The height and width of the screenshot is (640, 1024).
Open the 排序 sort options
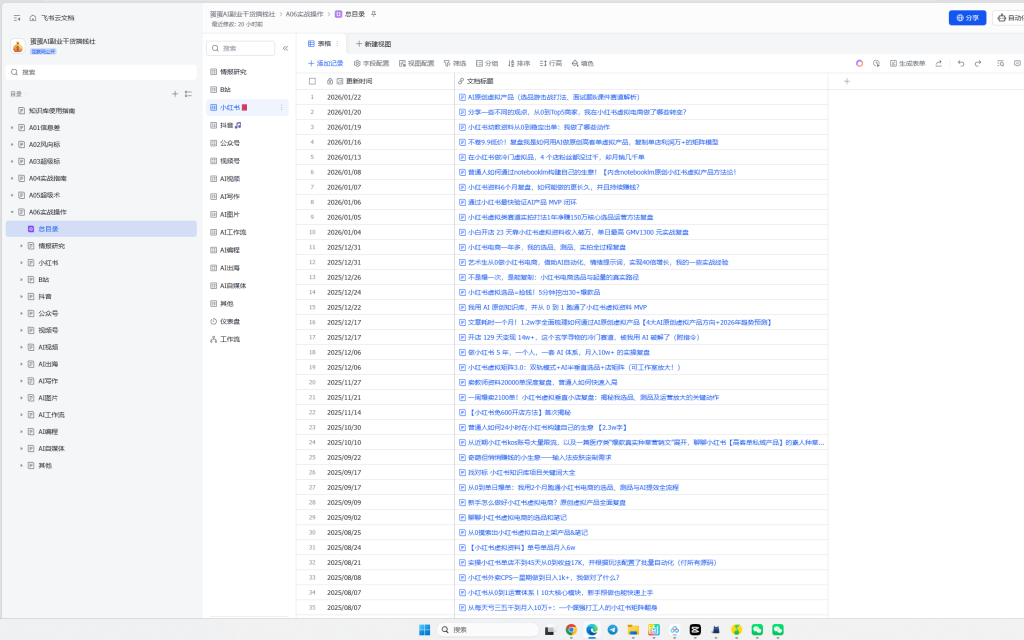(x=518, y=63)
